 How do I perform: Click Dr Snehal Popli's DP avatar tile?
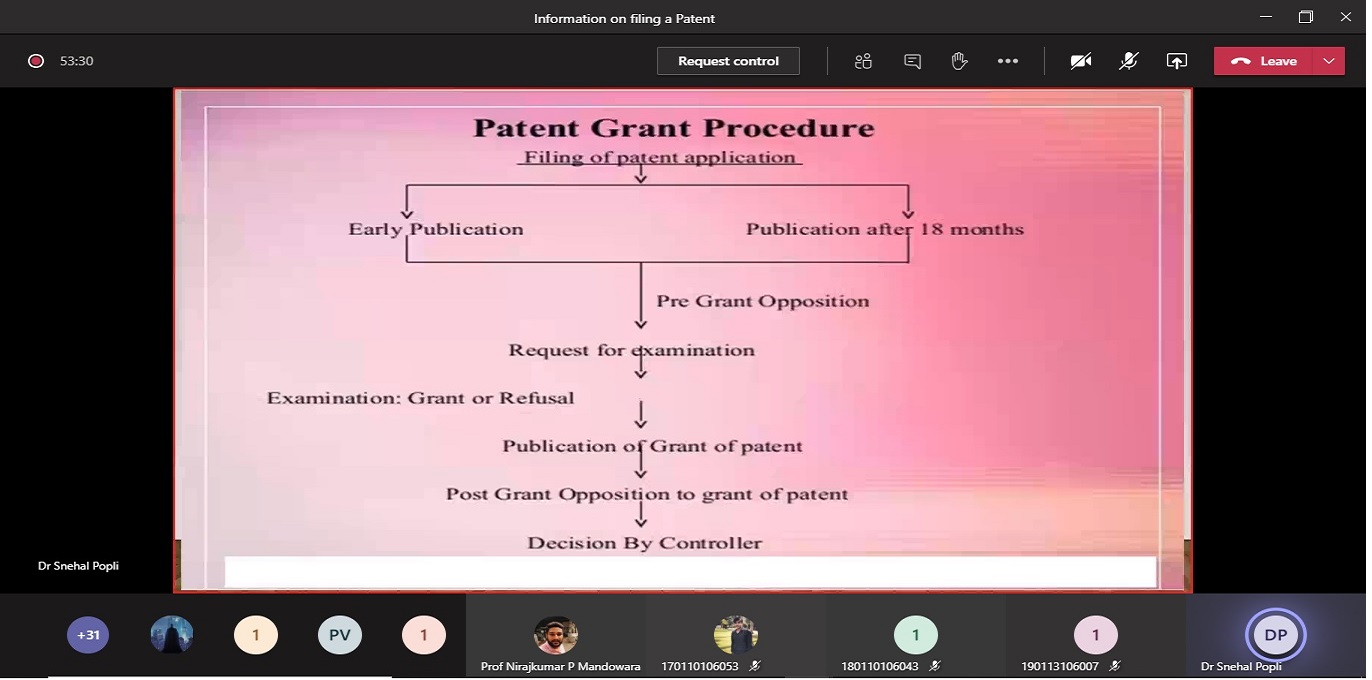pos(1275,636)
